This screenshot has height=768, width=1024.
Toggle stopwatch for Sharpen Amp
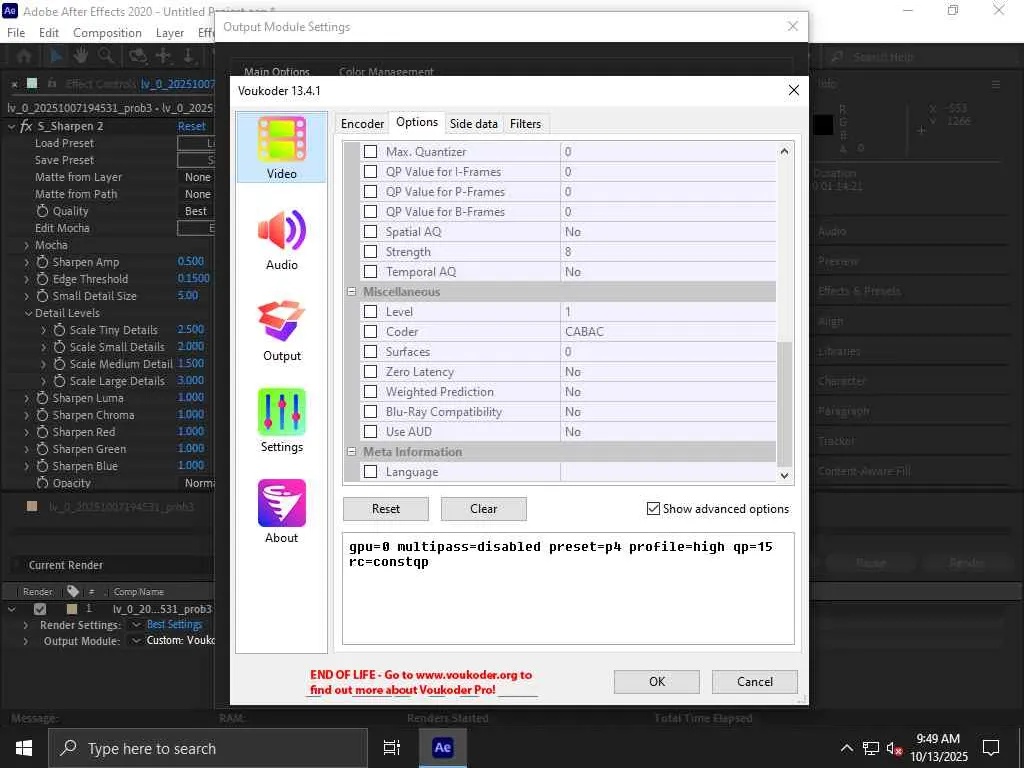[x=42, y=262]
